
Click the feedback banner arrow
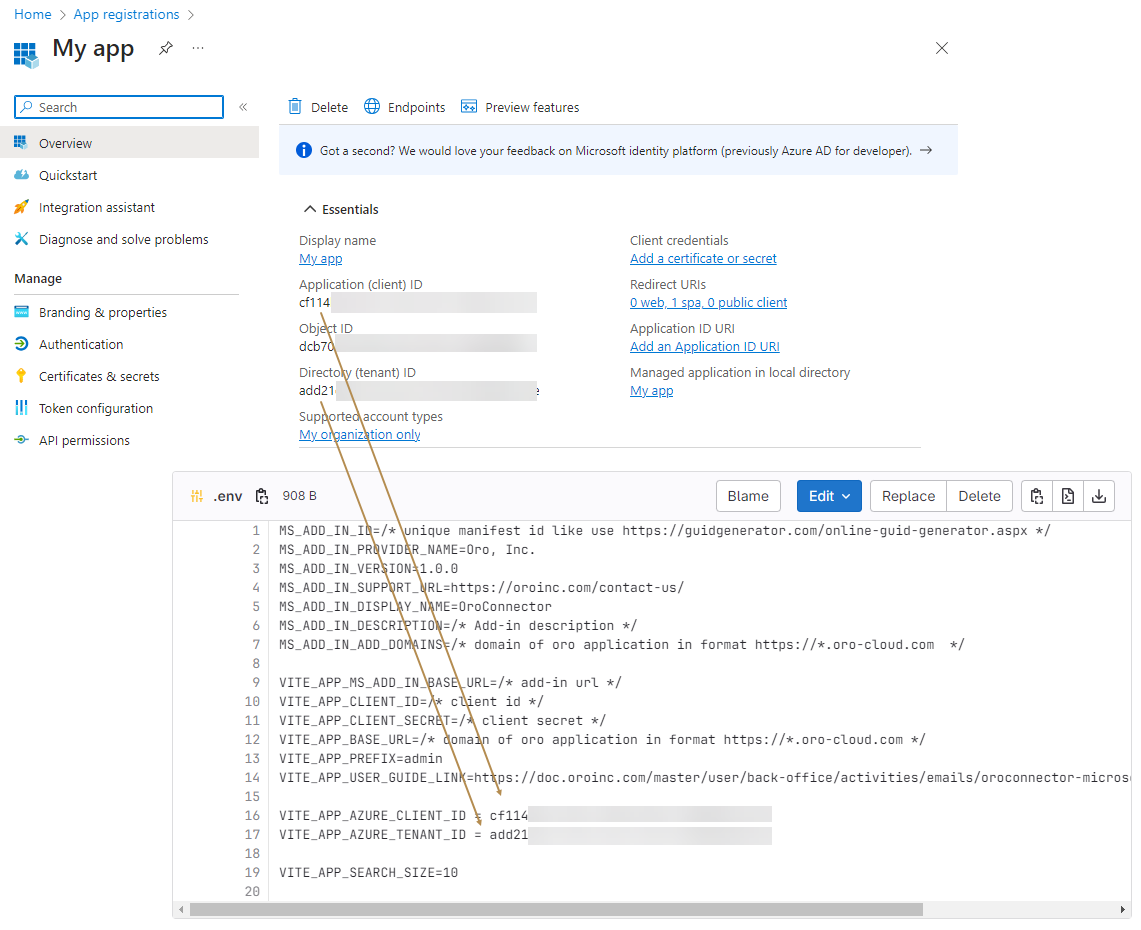tap(926, 151)
